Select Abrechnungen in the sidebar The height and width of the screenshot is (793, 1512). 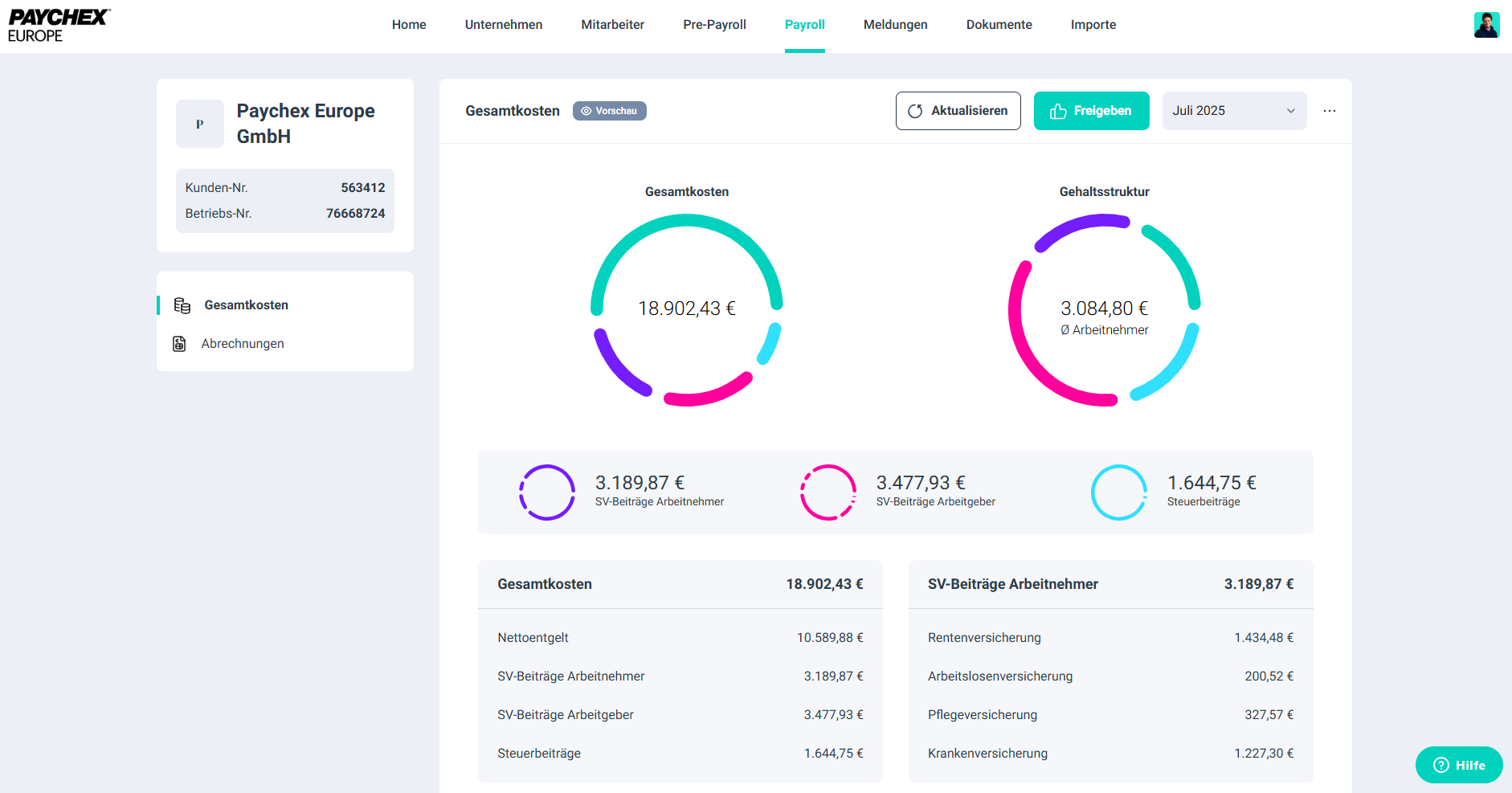pyautogui.click(x=243, y=344)
